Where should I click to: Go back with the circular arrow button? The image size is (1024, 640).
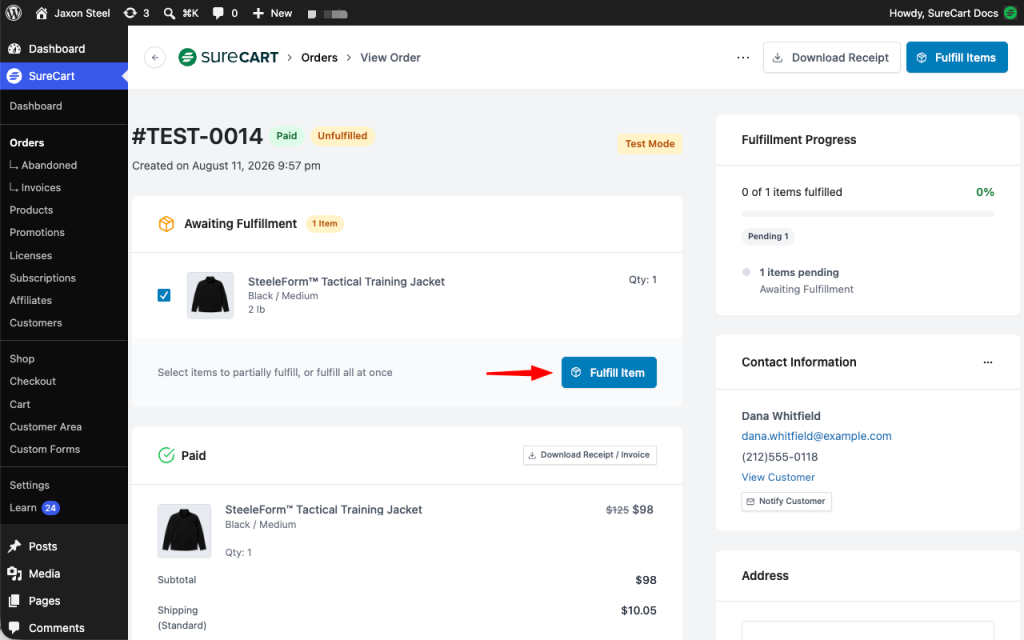pos(155,57)
